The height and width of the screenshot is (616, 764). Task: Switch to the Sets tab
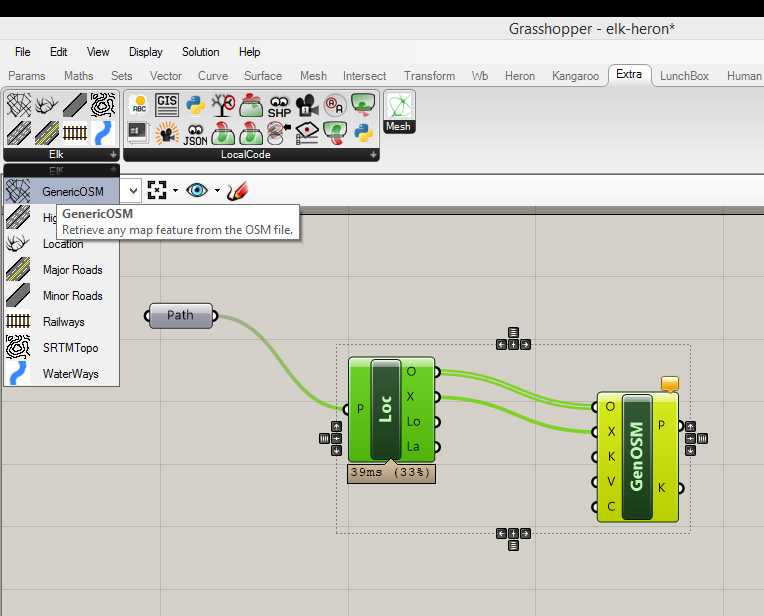click(x=121, y=76)
